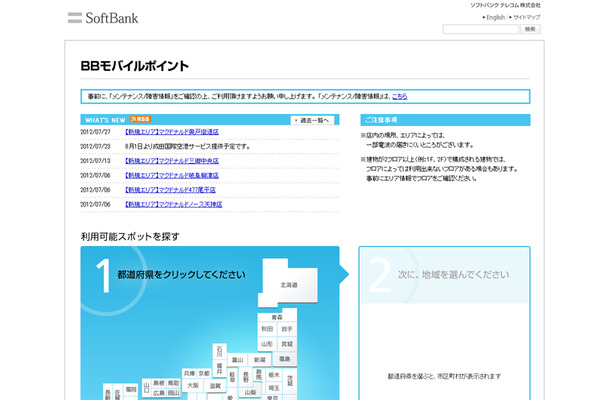Select 滋賀 prefecture tile

point(215,386)
